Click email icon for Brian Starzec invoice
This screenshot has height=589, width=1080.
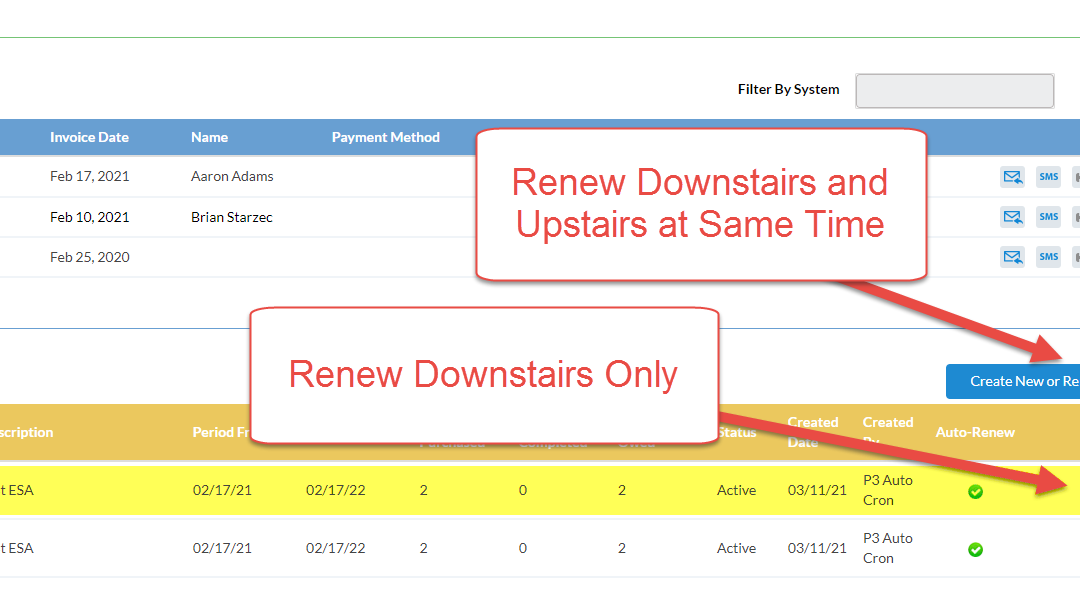pyautogui.click(x=1012, y=217)
